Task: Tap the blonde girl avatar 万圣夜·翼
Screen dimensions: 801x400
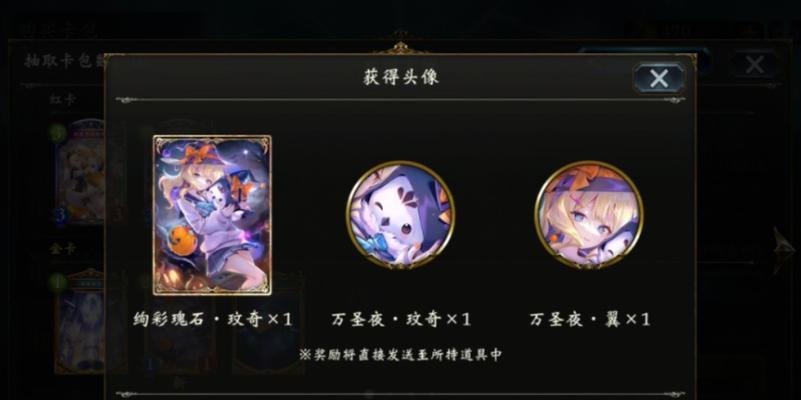Action: pyautogui.click(x=589, y=215)
